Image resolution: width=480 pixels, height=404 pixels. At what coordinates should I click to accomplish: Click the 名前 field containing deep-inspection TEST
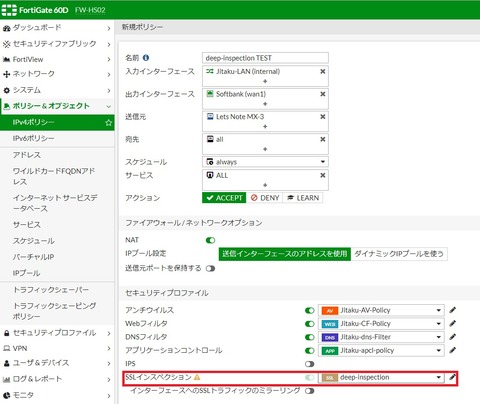tap(265, 58)
